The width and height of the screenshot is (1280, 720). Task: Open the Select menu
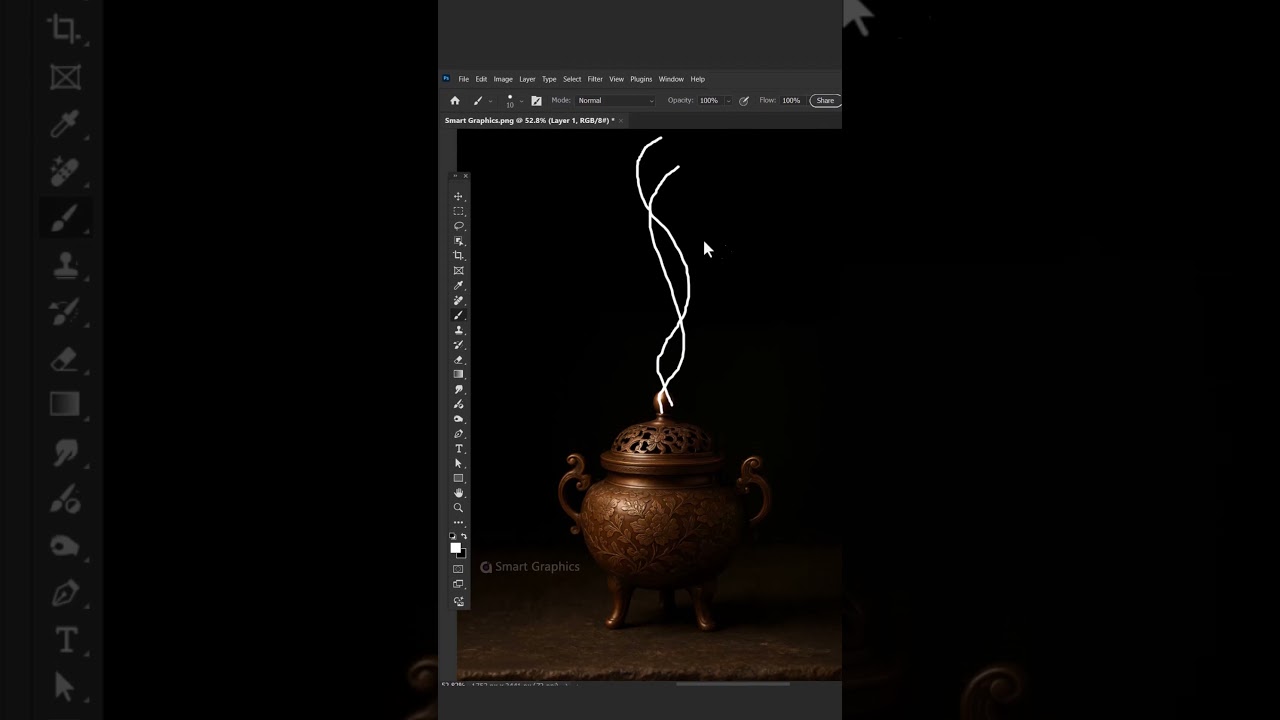pos(572,79)
